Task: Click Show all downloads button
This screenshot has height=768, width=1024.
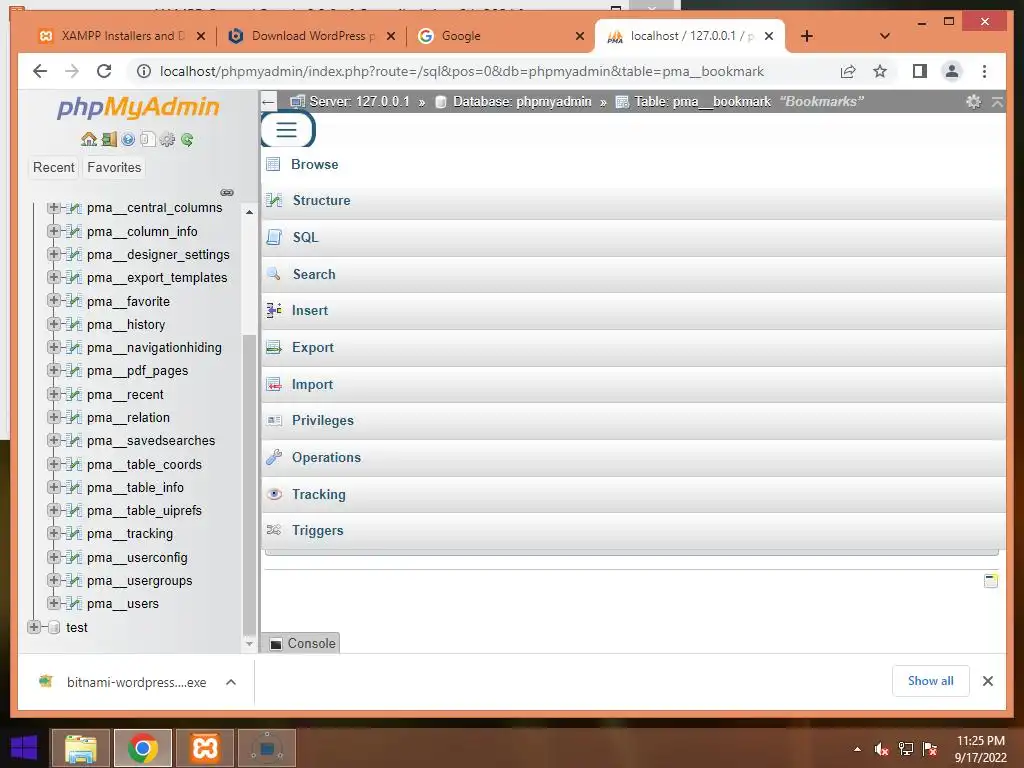Action: pos(931,681)
